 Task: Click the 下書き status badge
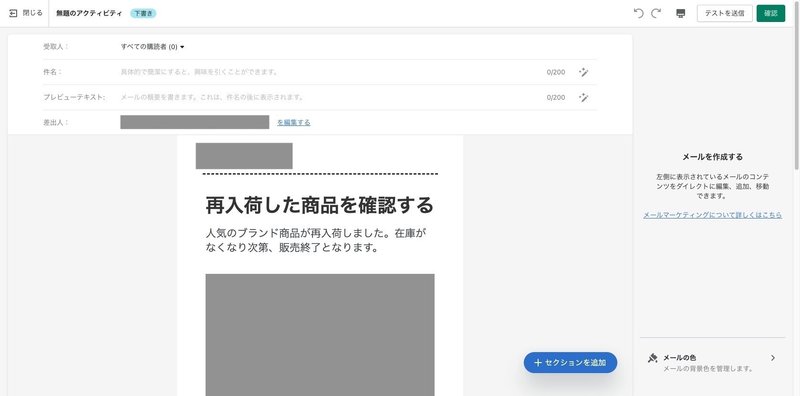tap(143, 14)
